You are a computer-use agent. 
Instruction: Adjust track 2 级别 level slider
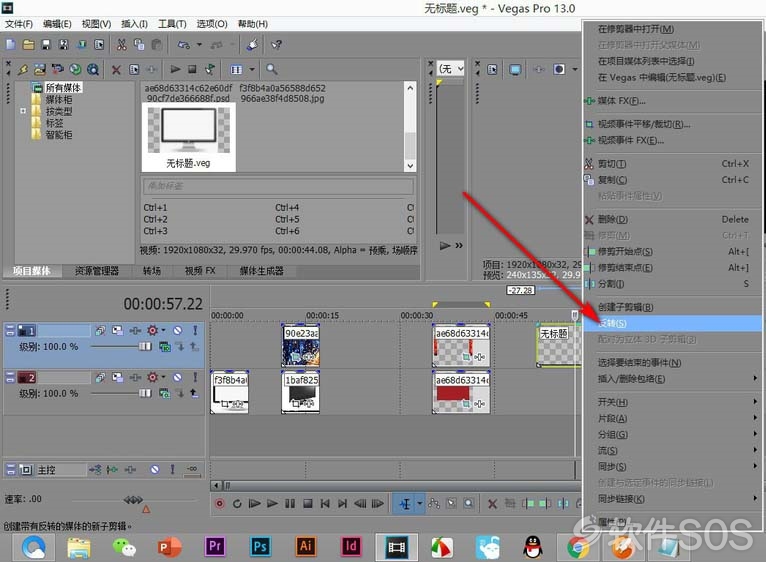click(x=145, y=393)
